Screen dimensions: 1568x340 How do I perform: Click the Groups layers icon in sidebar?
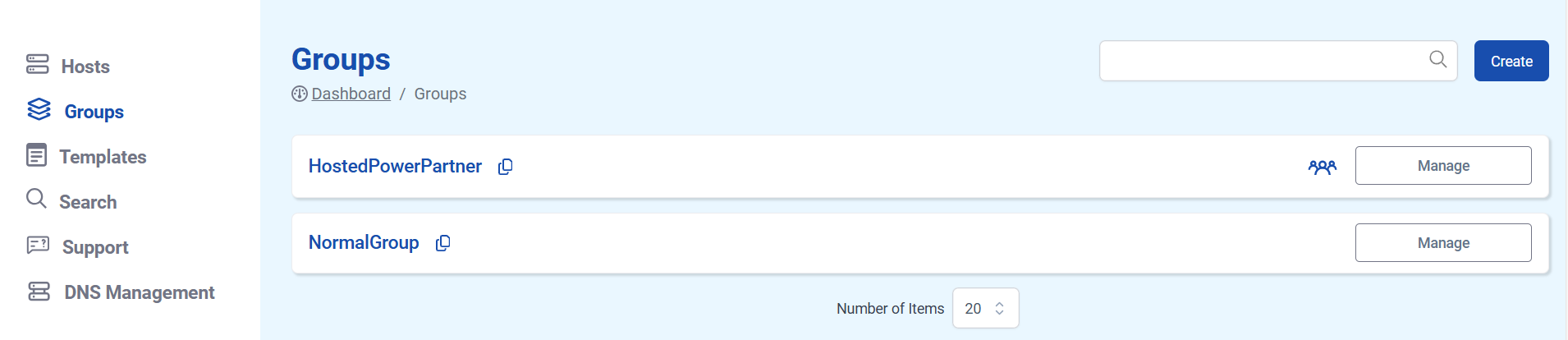39,109
